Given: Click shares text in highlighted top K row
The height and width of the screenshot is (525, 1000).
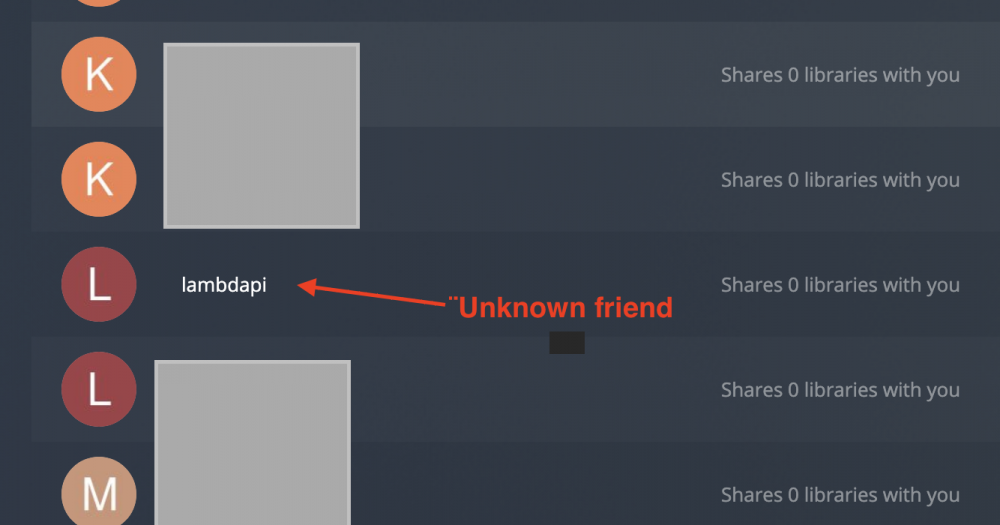Looking at the screenshot, I should pyautogui.click(x=840, y=75).
